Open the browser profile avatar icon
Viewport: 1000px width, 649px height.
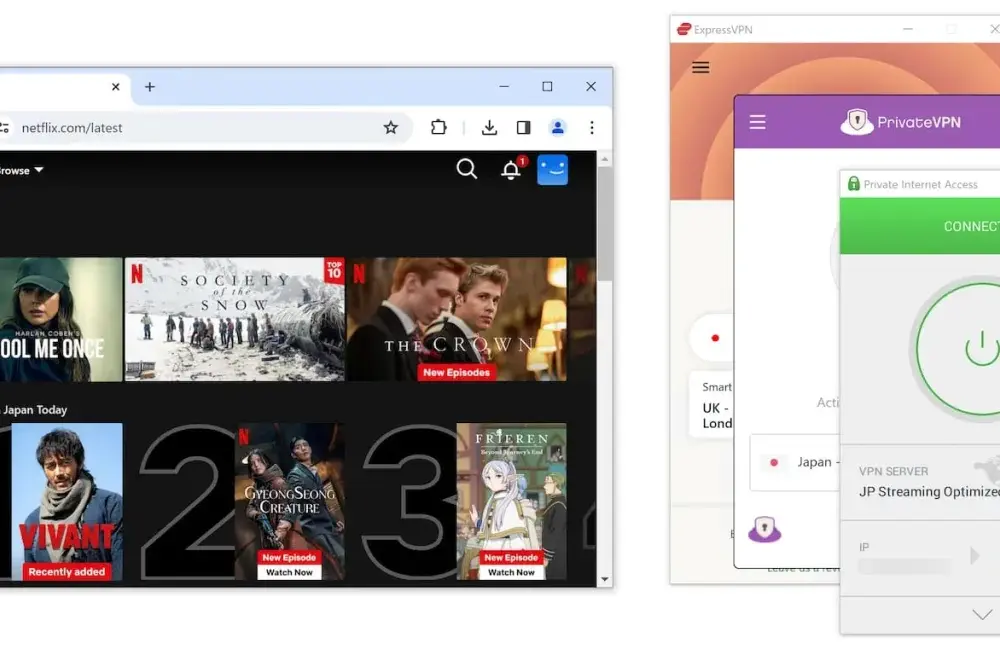tap(557, 128)
